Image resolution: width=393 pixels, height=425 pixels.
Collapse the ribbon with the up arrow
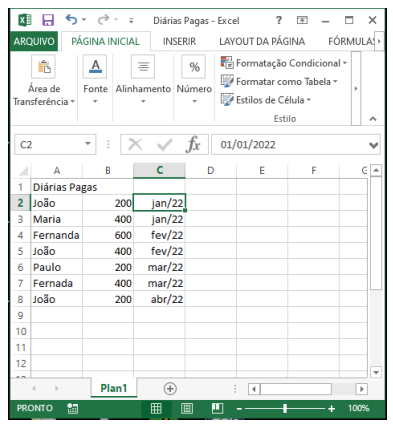tap(373, 119)
